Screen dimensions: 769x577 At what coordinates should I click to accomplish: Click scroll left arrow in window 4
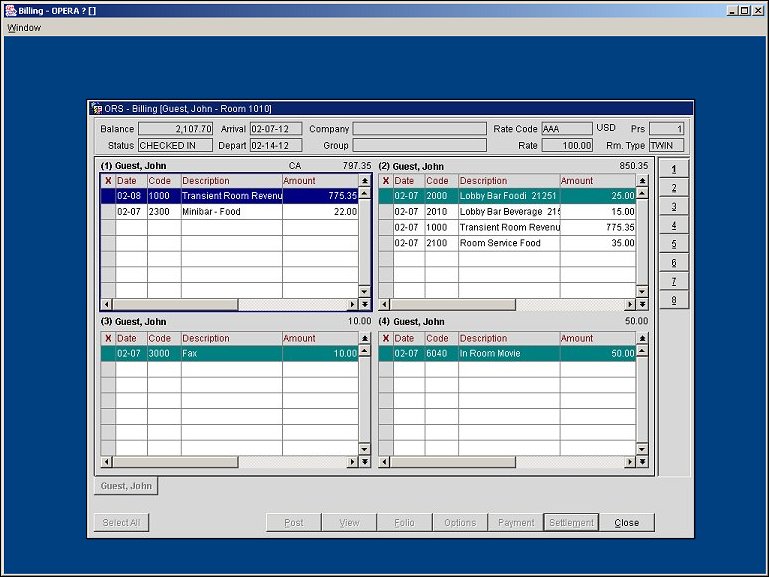pos(385,462)
